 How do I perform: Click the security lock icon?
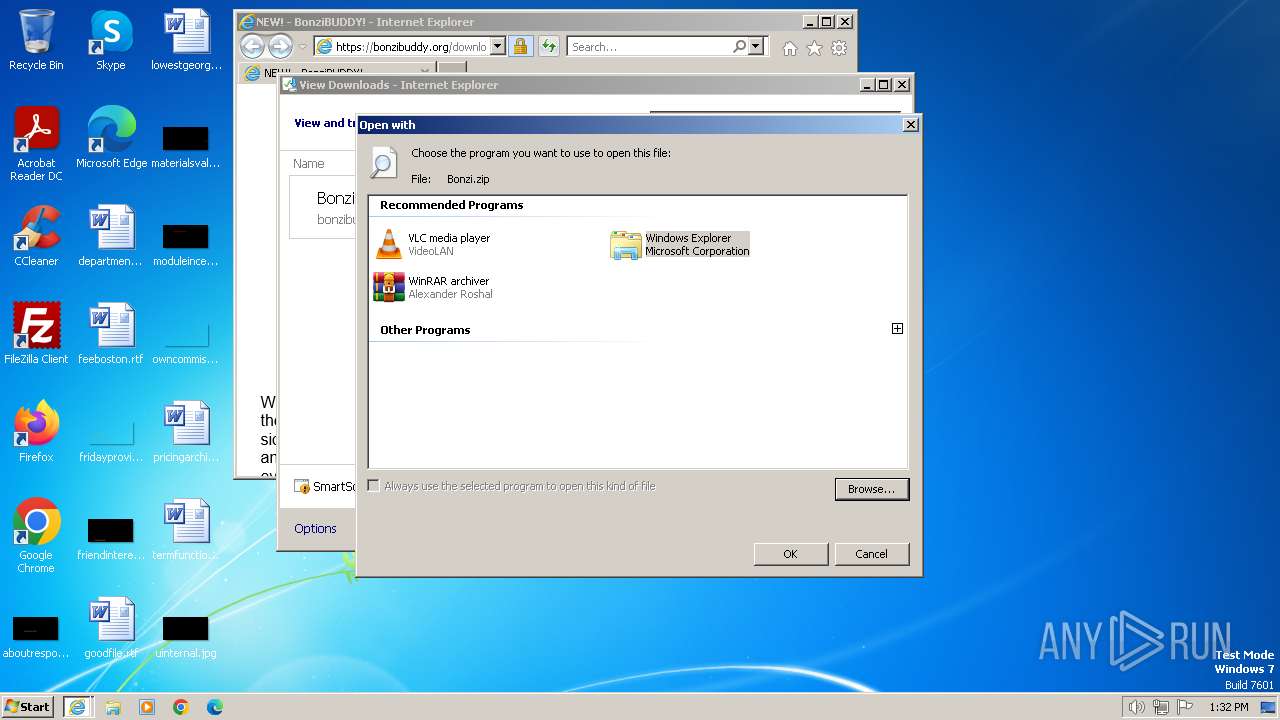tap(520, 47)
